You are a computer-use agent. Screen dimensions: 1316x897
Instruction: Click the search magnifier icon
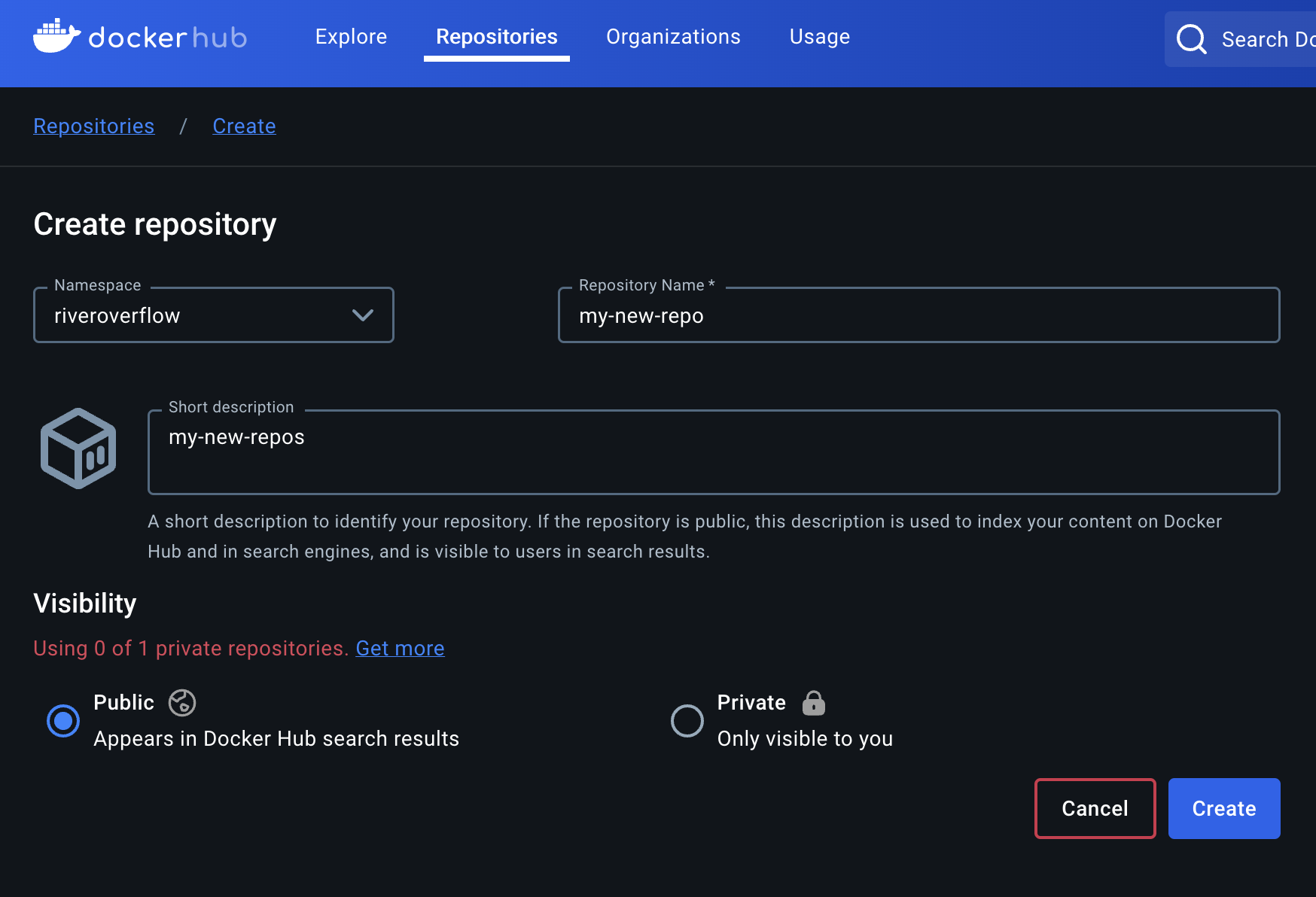1191,39
